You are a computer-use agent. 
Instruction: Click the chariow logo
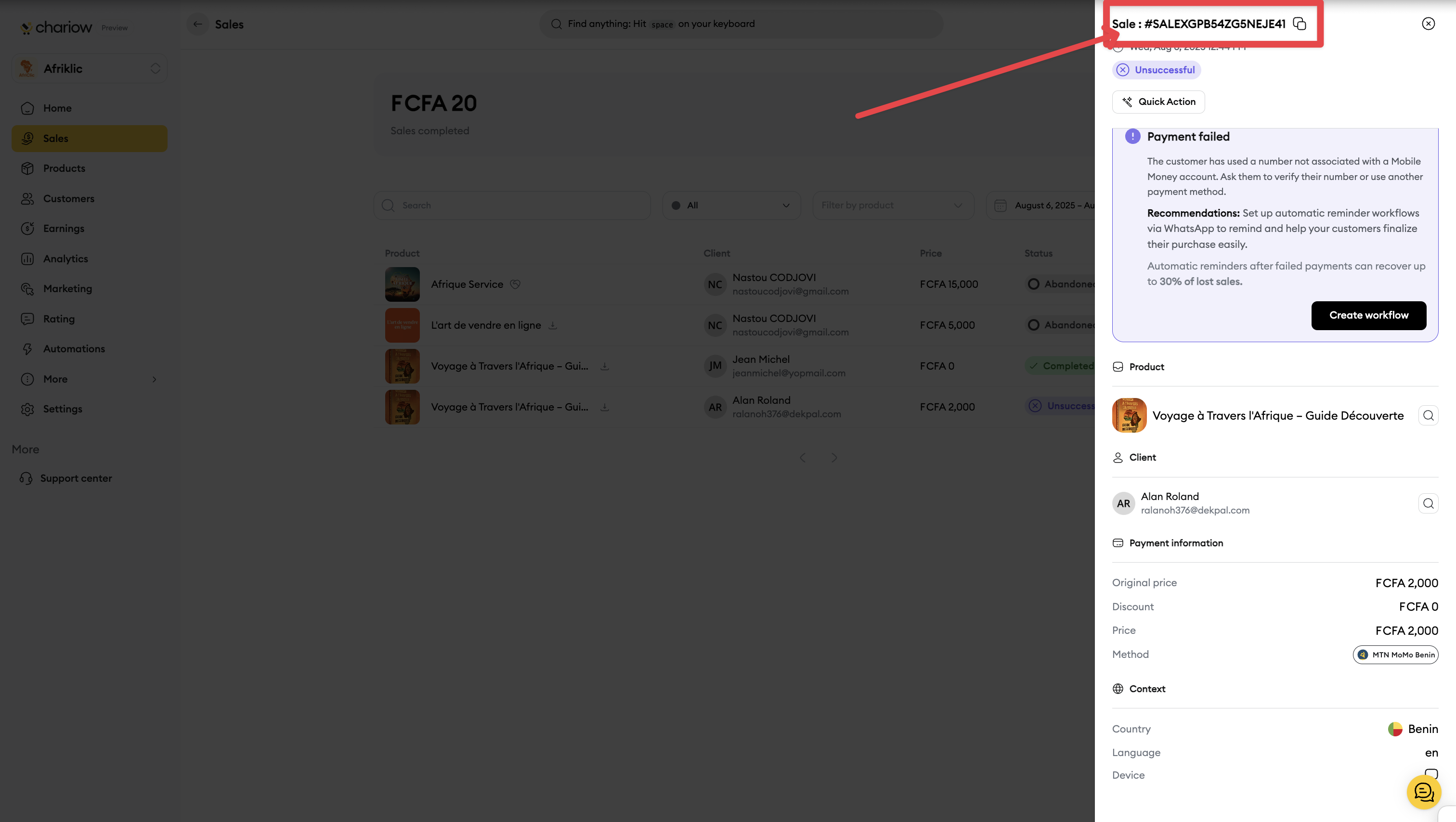point(56,27)
